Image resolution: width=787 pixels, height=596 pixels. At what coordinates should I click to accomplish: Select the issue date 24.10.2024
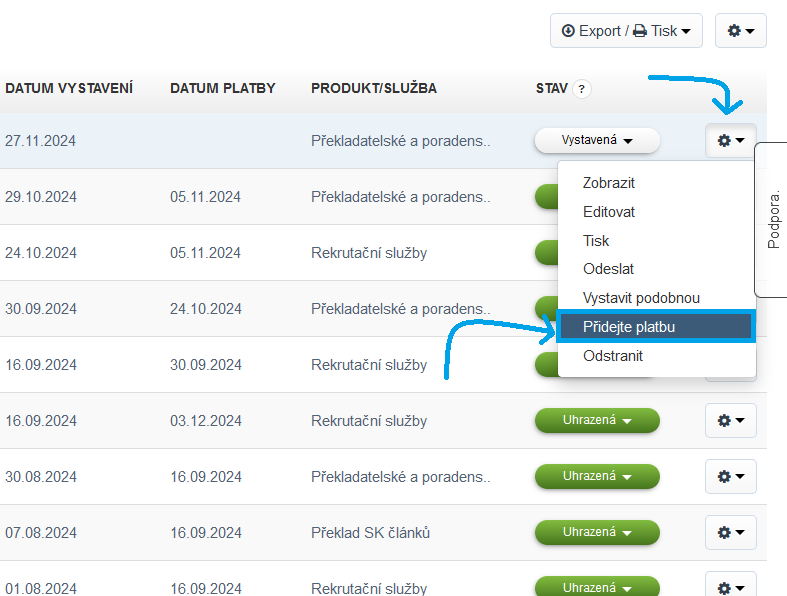pos(41,253)
